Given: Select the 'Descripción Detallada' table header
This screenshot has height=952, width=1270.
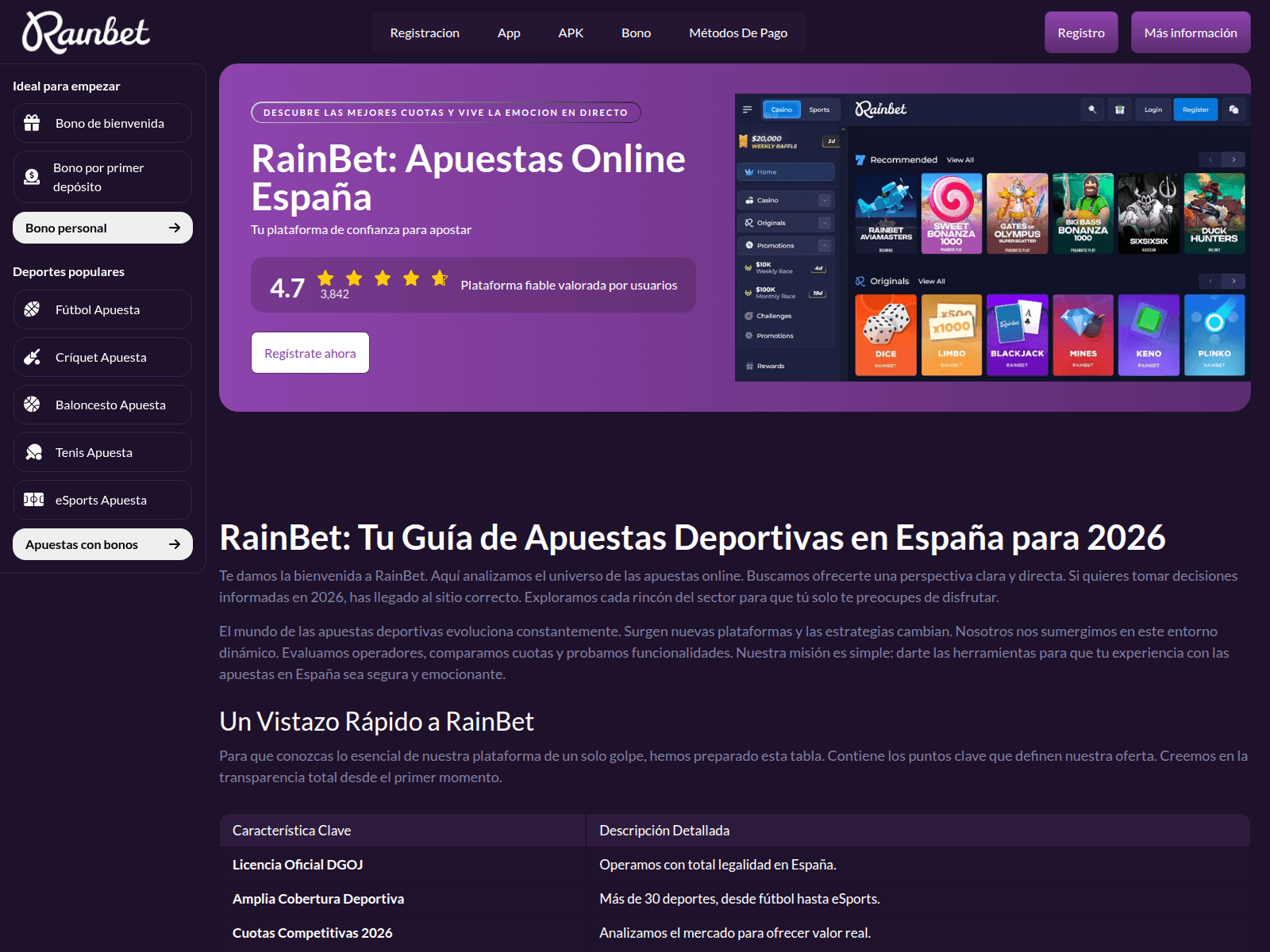Looking at the screenshot, I should [664, 831].
